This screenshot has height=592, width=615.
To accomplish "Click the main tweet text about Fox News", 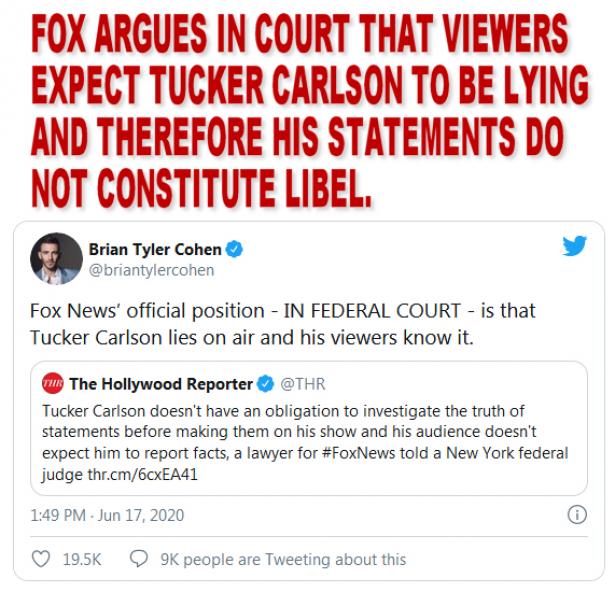I will tap(283, 324).
